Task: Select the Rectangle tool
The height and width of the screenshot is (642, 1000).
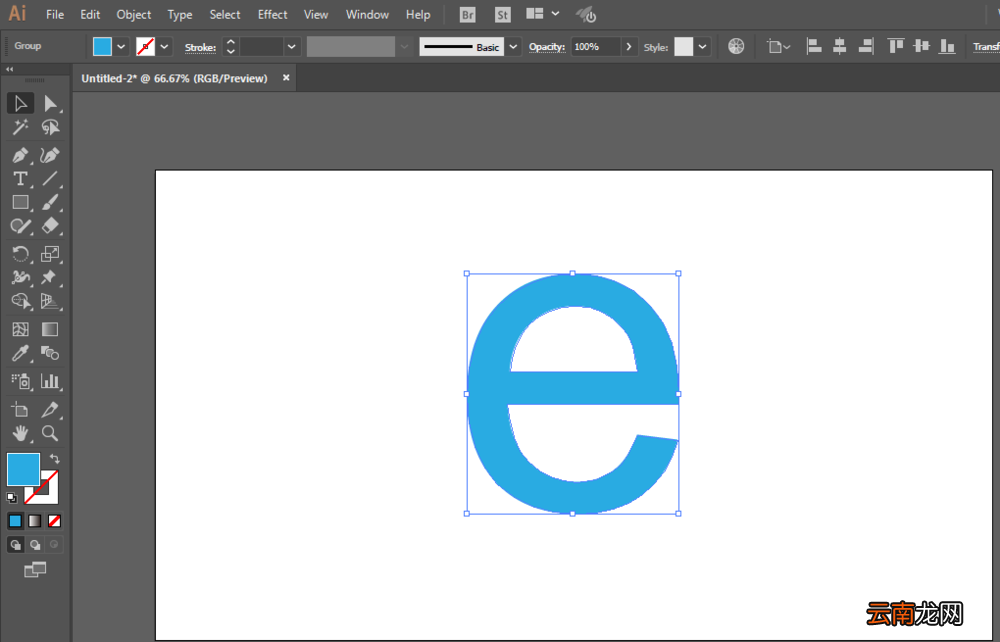Action: [20, 202]
